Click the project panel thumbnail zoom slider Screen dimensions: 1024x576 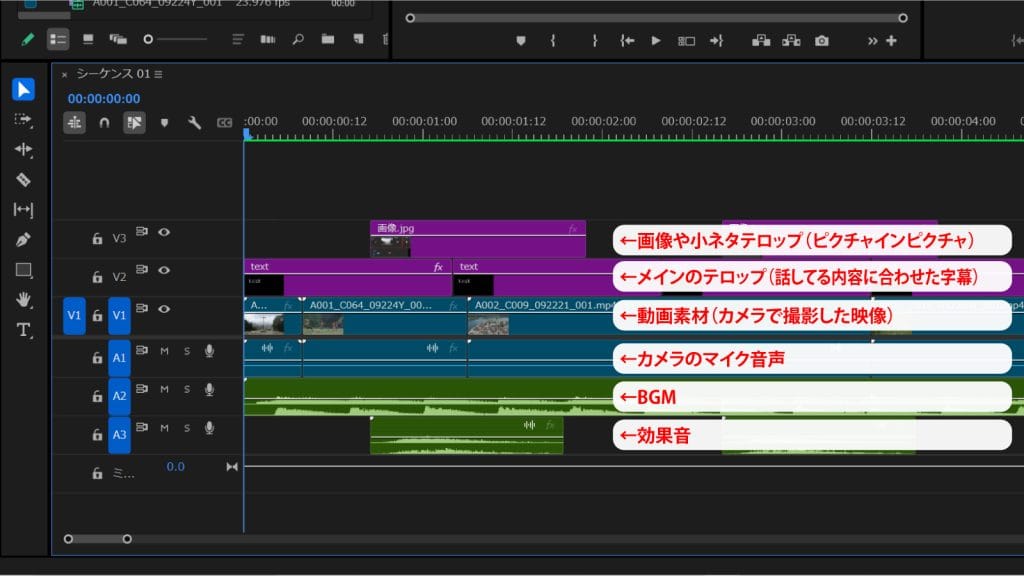point(149,40)
